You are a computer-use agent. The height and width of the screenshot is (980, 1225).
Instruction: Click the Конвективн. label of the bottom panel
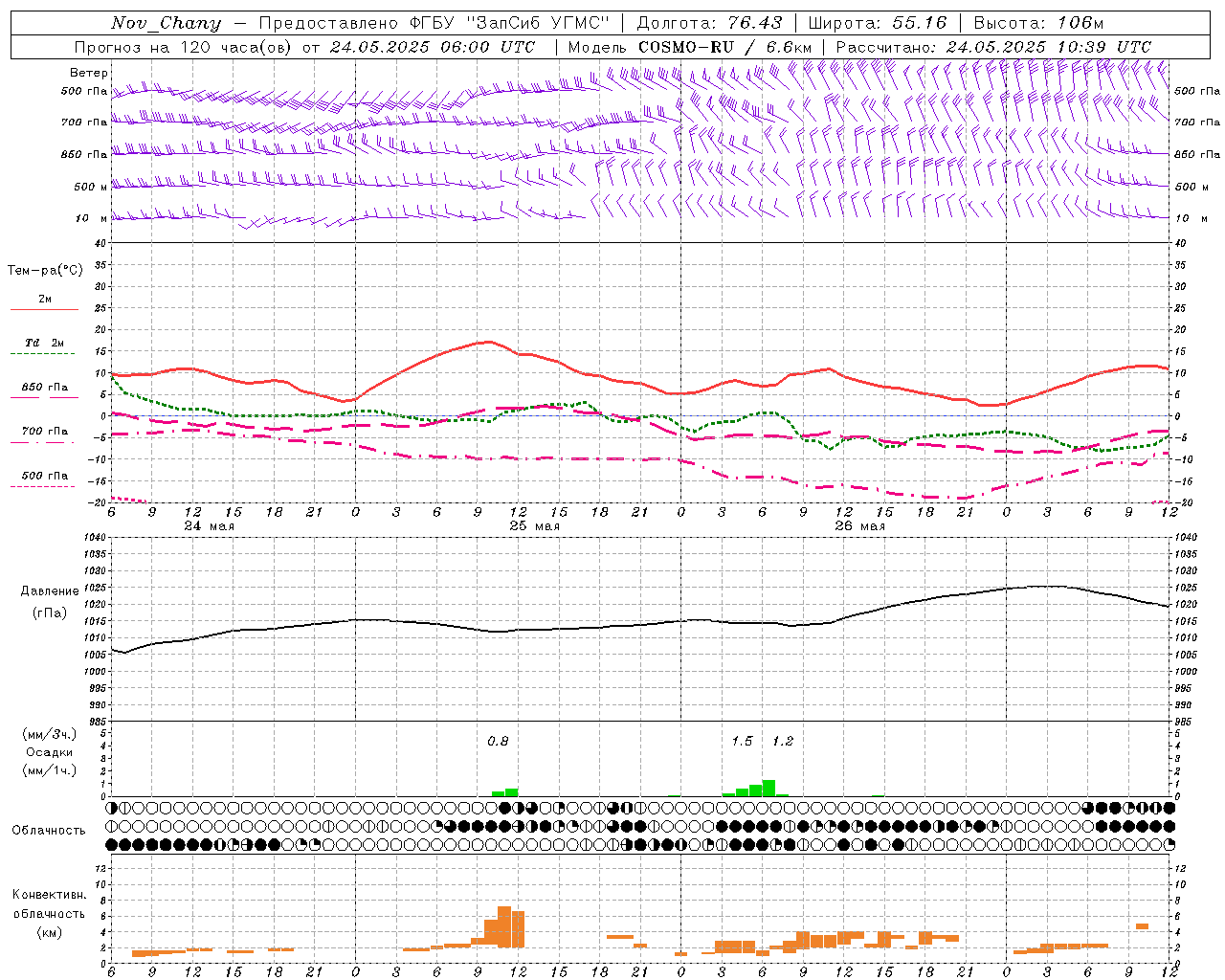(x=50, y=894)
